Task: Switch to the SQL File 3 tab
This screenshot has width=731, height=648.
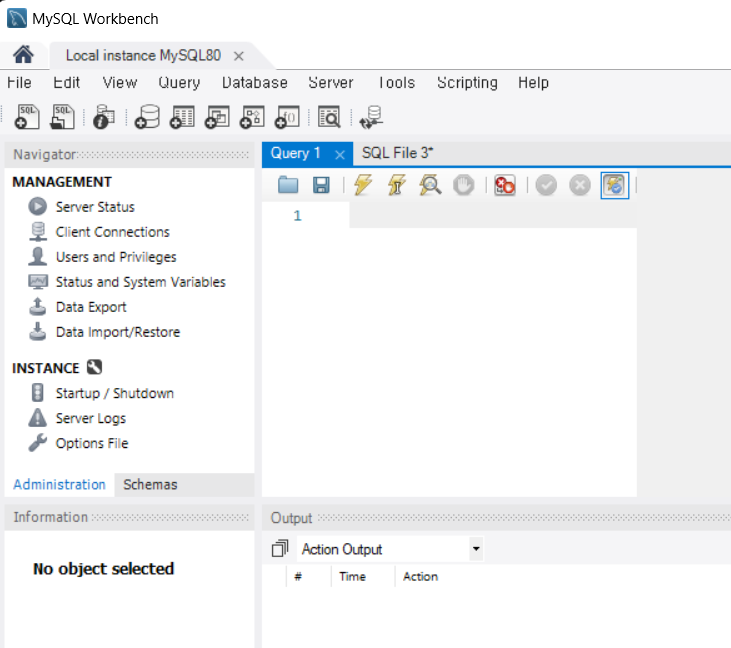Action: 397,153
